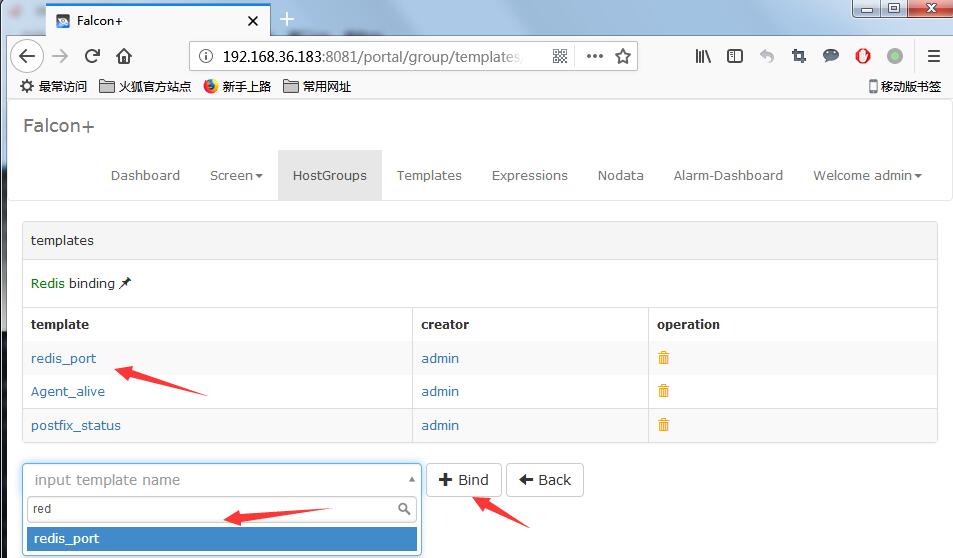Image resolution: width=953 pixels, height=558 pixels.
Task: Open the Firefox hamburger menu
Action: pos(933,56)
